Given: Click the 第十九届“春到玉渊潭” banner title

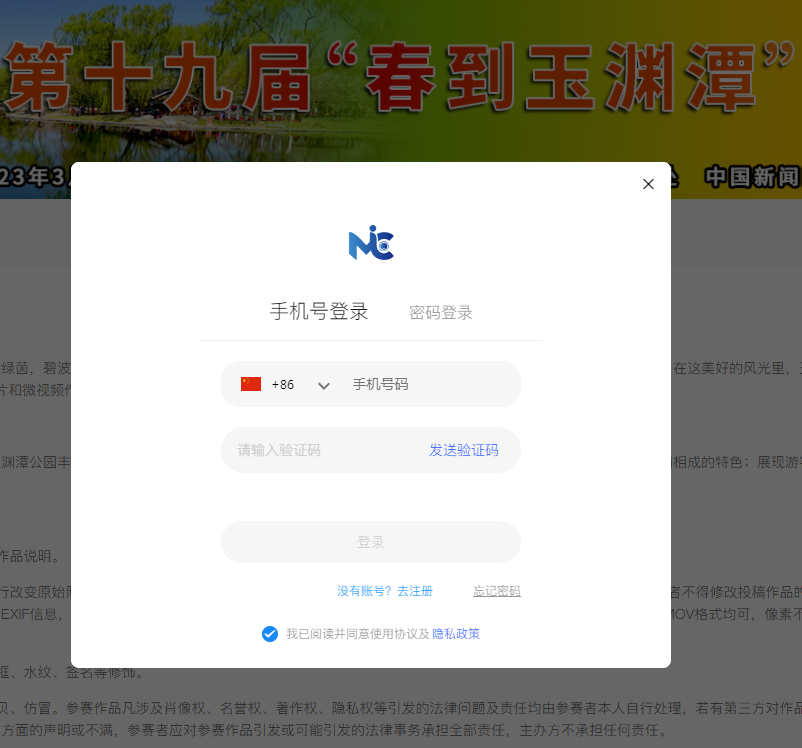Looking at the screenshot, I should pos(399,77).
